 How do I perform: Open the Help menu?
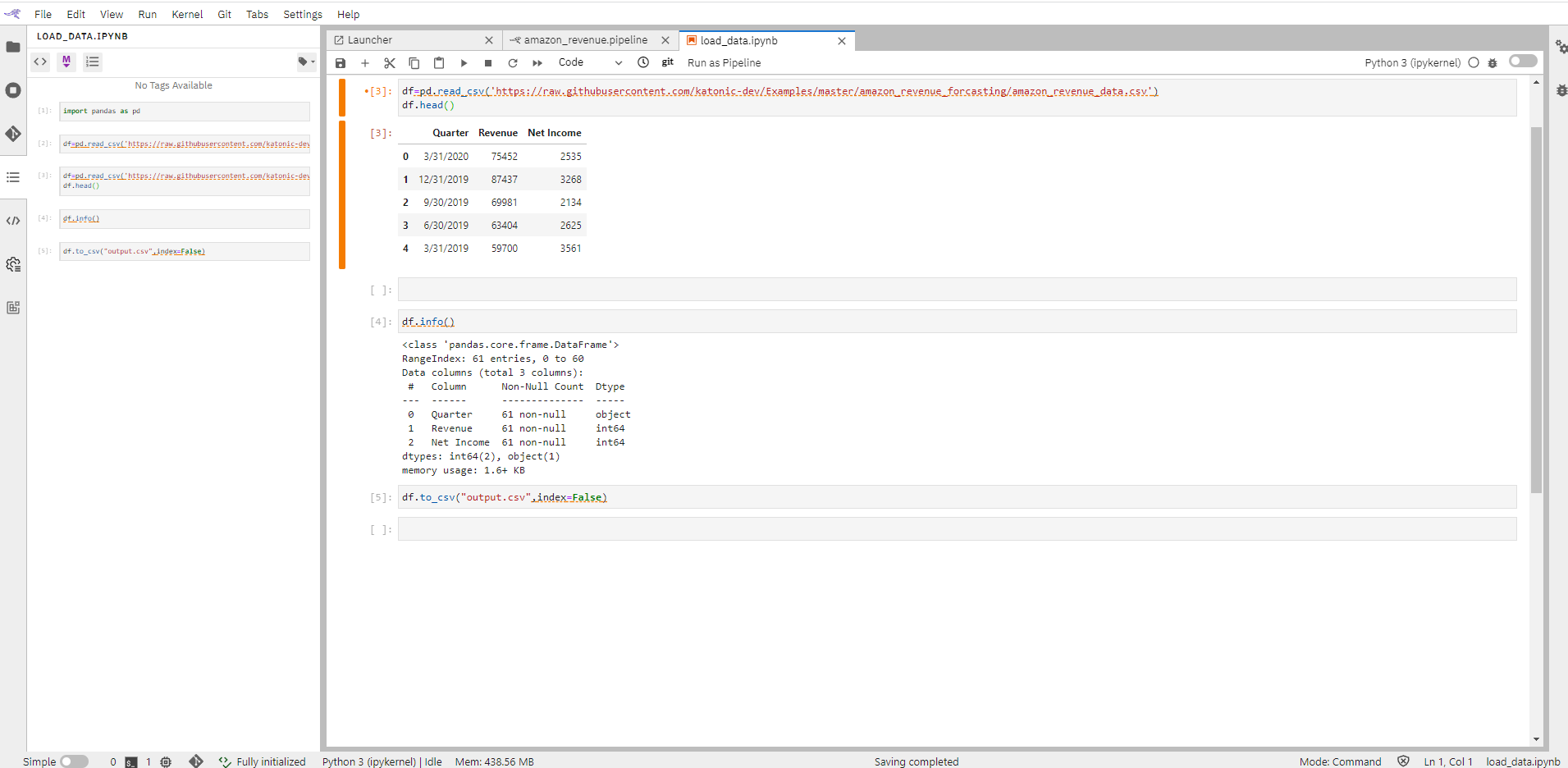tap(348, 14)
